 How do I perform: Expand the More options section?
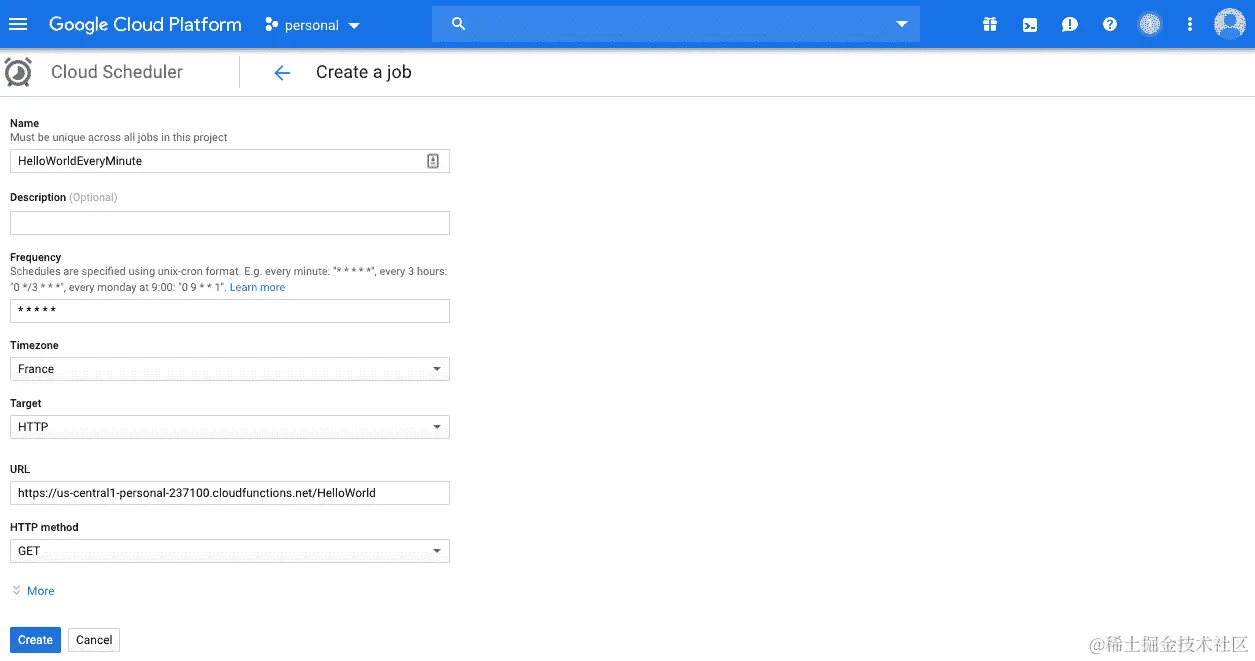[33, 591]
